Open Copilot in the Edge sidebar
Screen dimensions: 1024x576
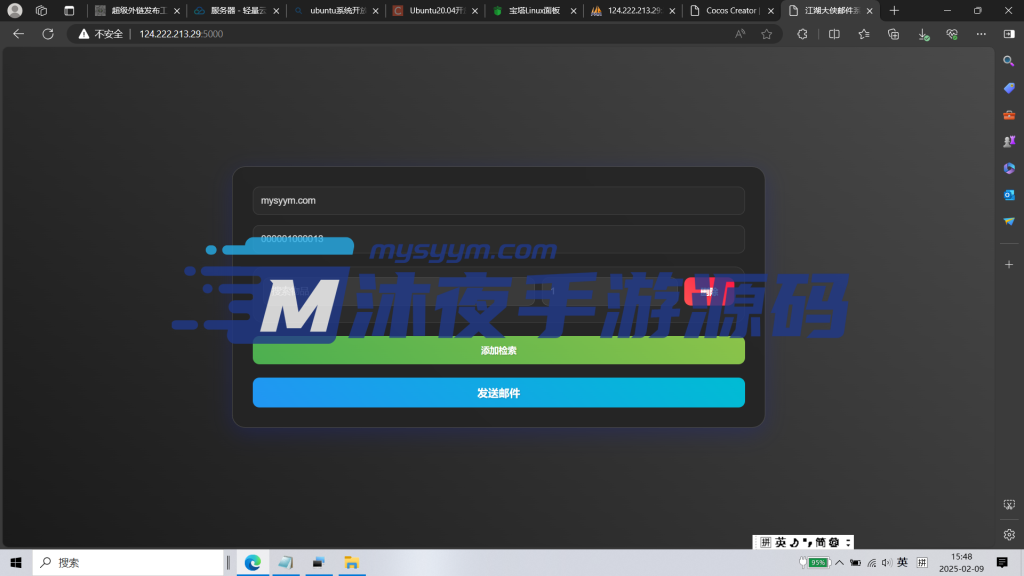tap(1009, 167)
